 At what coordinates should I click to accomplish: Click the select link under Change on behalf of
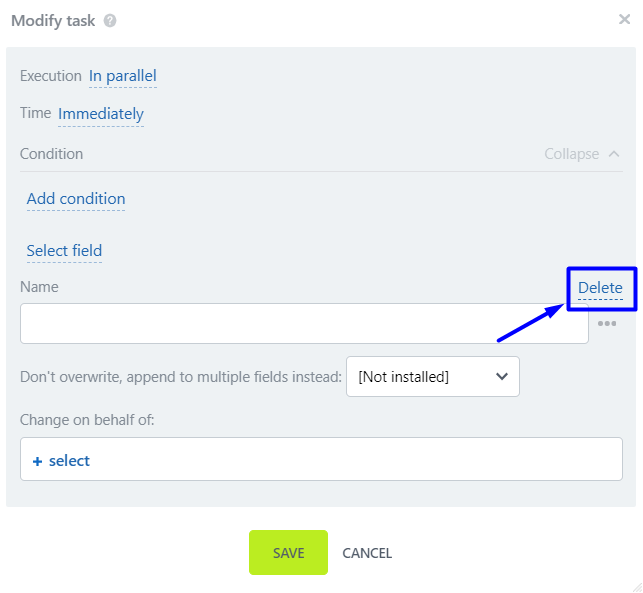click(x=69, y=461)
